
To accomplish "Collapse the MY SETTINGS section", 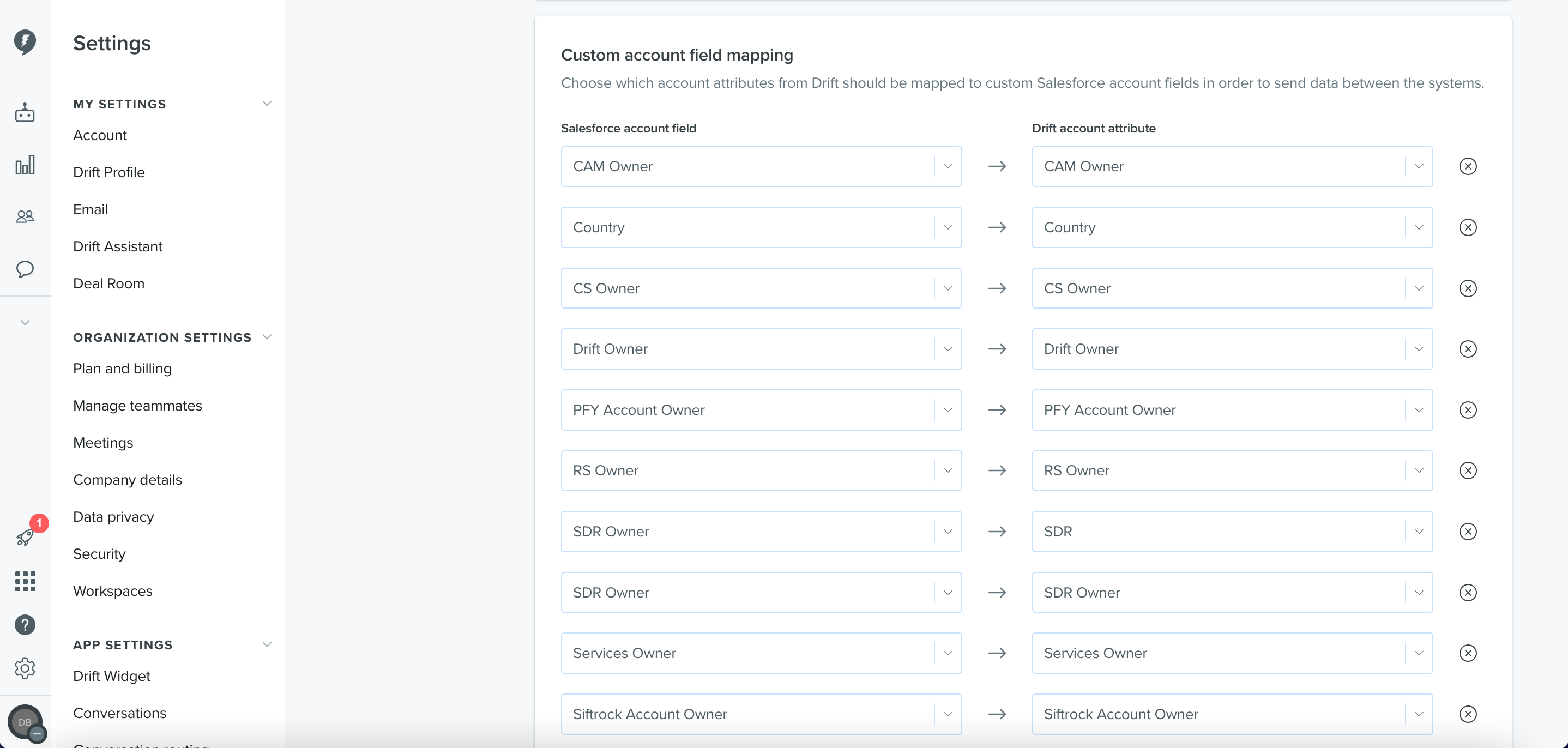I will tap(267, 104).
